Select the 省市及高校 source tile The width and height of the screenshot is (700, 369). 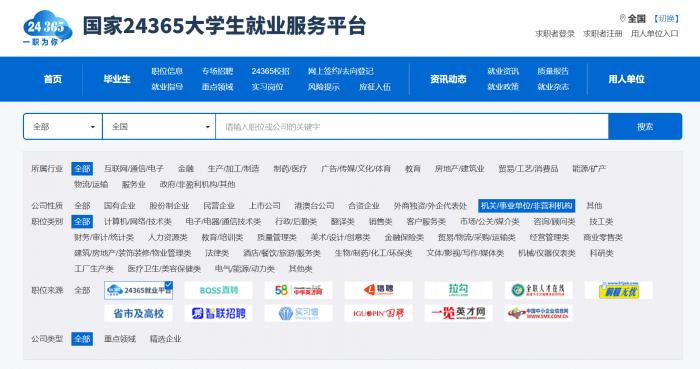138,313
